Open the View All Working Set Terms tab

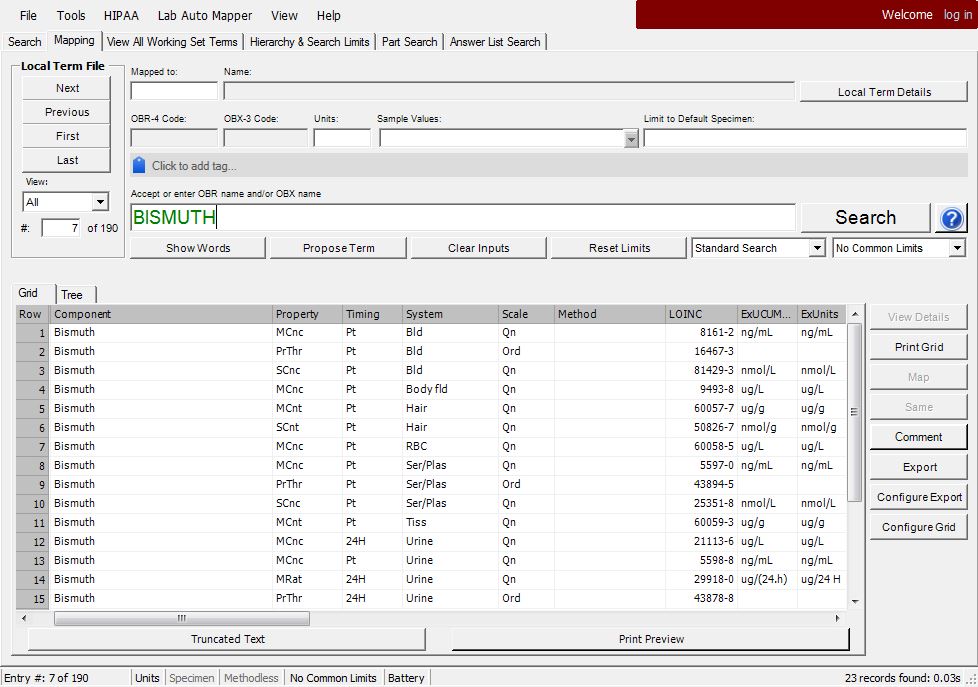pyautogui.click(x=172, y=42)
